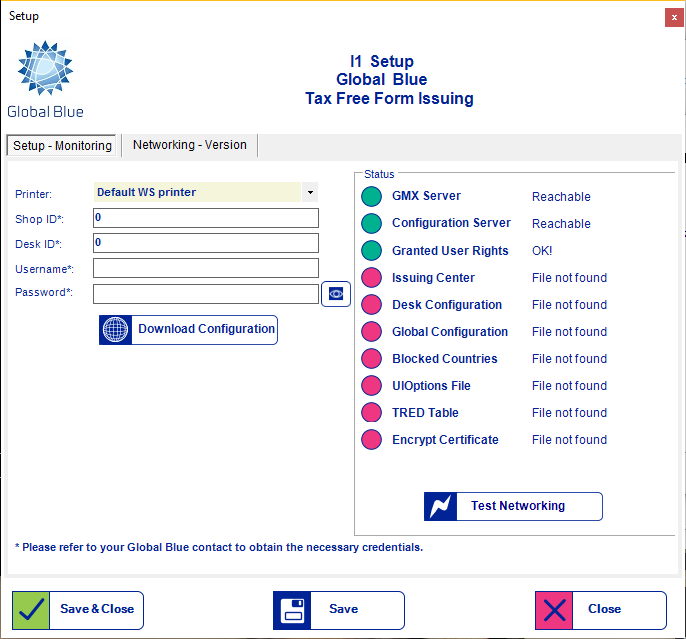Viewport: 686px width, 639px height.
Task: Select the Setup - Monitoring tab
Action: click(62, 146)
